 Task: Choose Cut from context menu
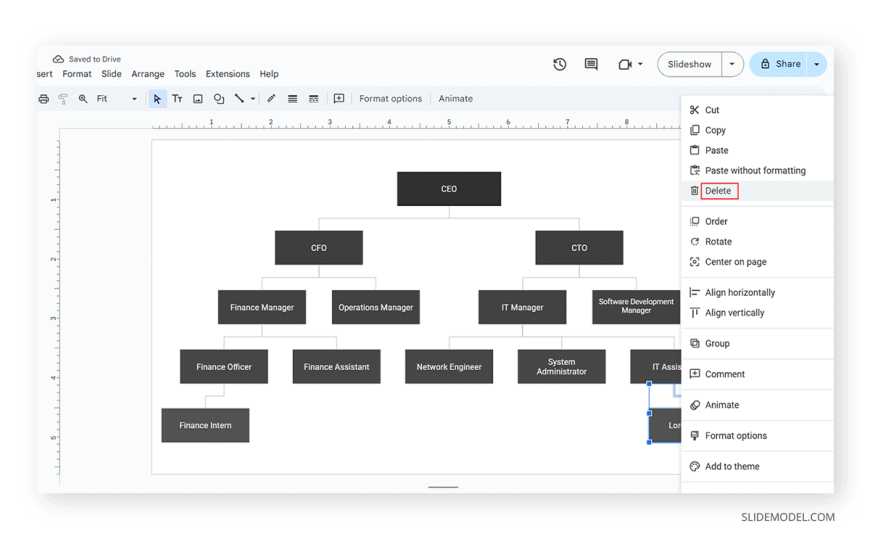[x=757, y=110]
